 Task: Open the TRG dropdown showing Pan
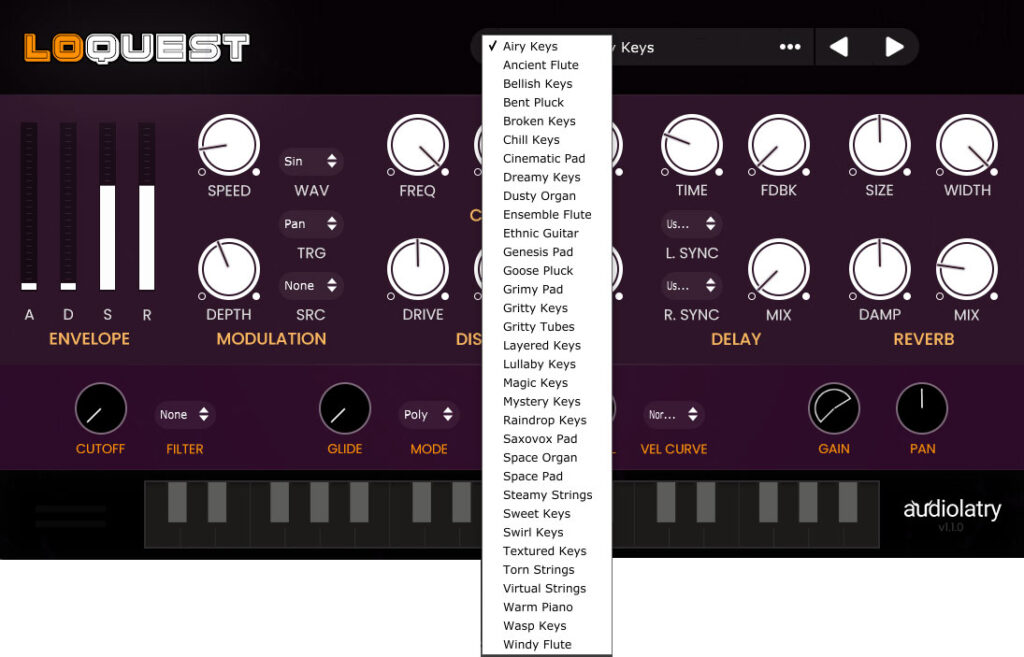coord(311,224)
